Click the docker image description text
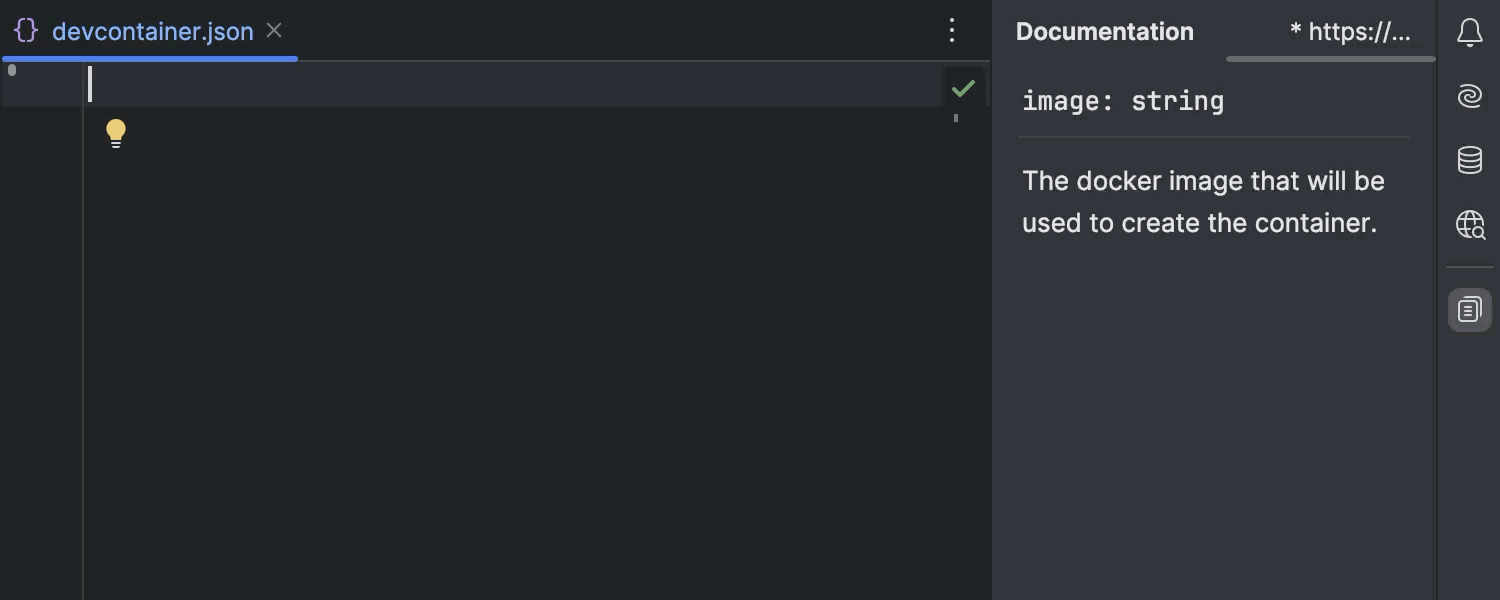 pos(1203,202)
